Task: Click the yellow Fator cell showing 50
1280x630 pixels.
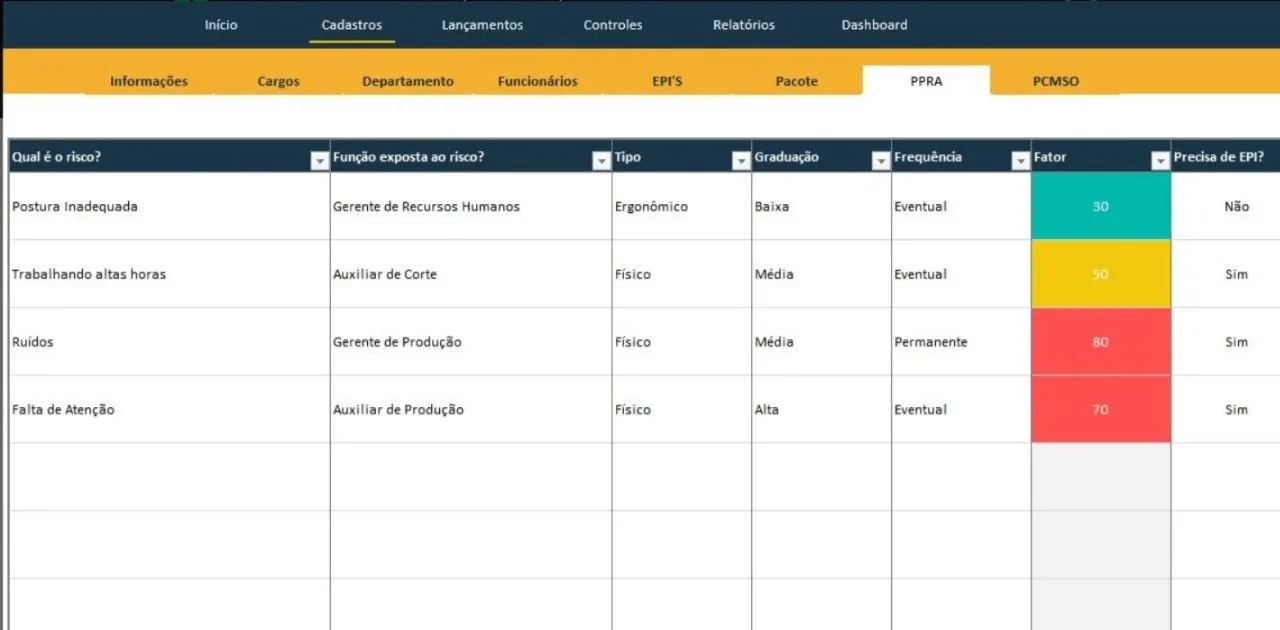Action: (x=1100, y=274)
